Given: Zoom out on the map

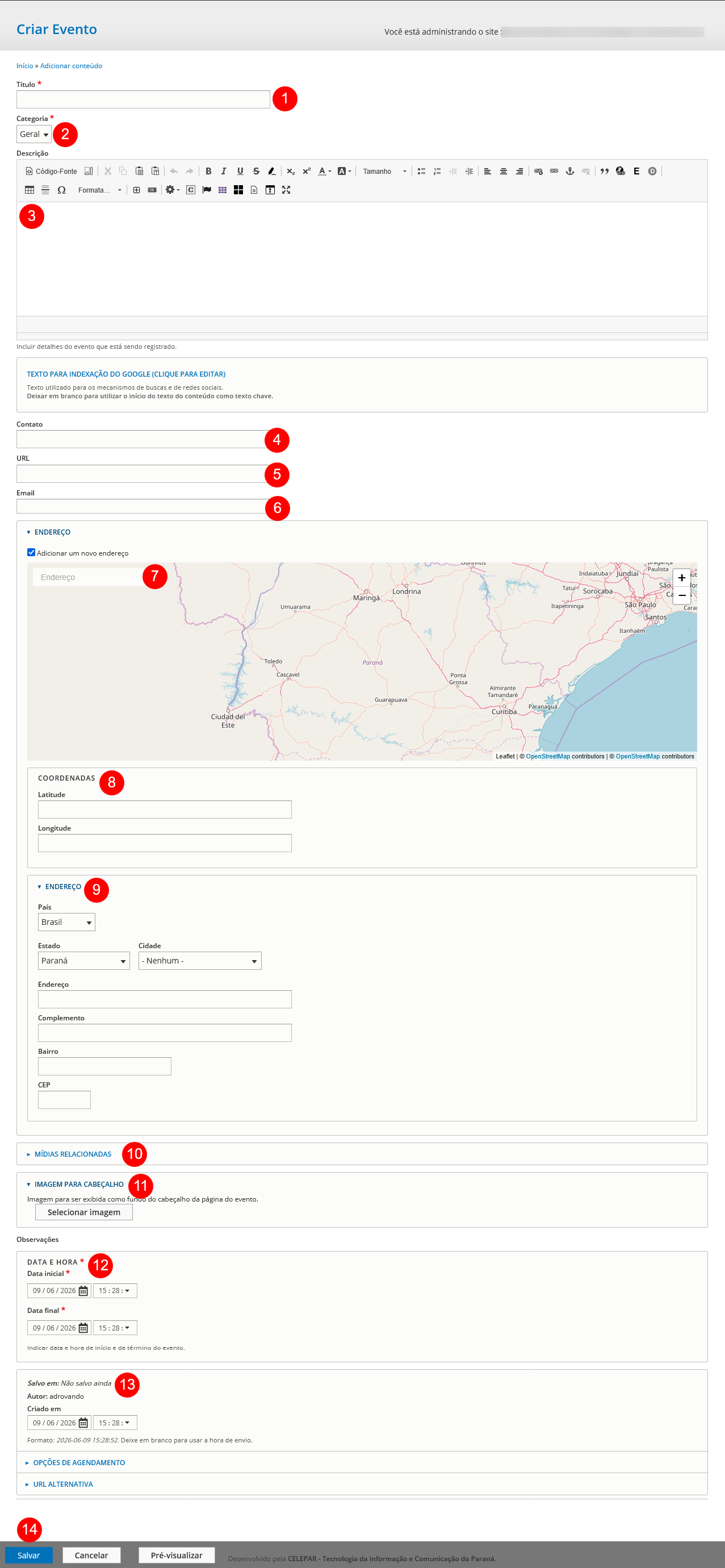Looking at the screenshot, I should pos(682,595).
